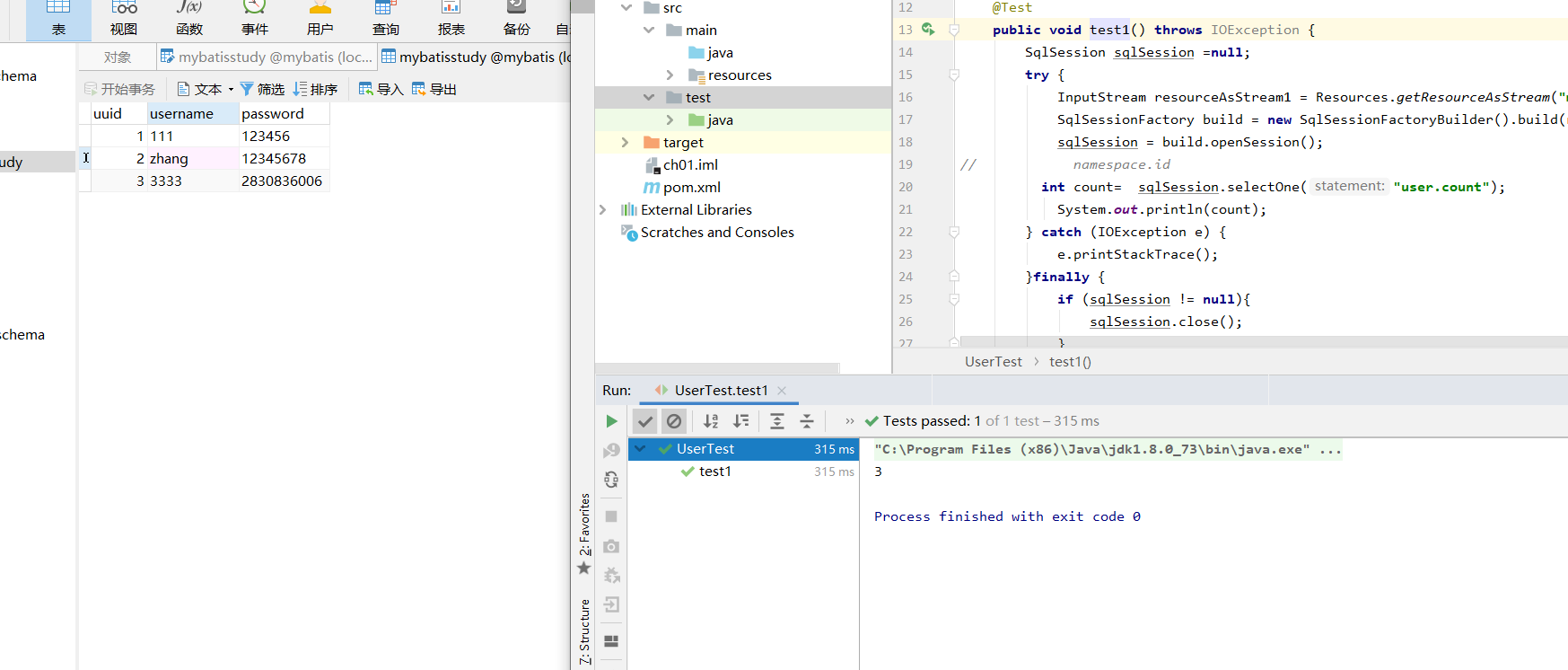Toggle the Show Ignored tests button

674,420
